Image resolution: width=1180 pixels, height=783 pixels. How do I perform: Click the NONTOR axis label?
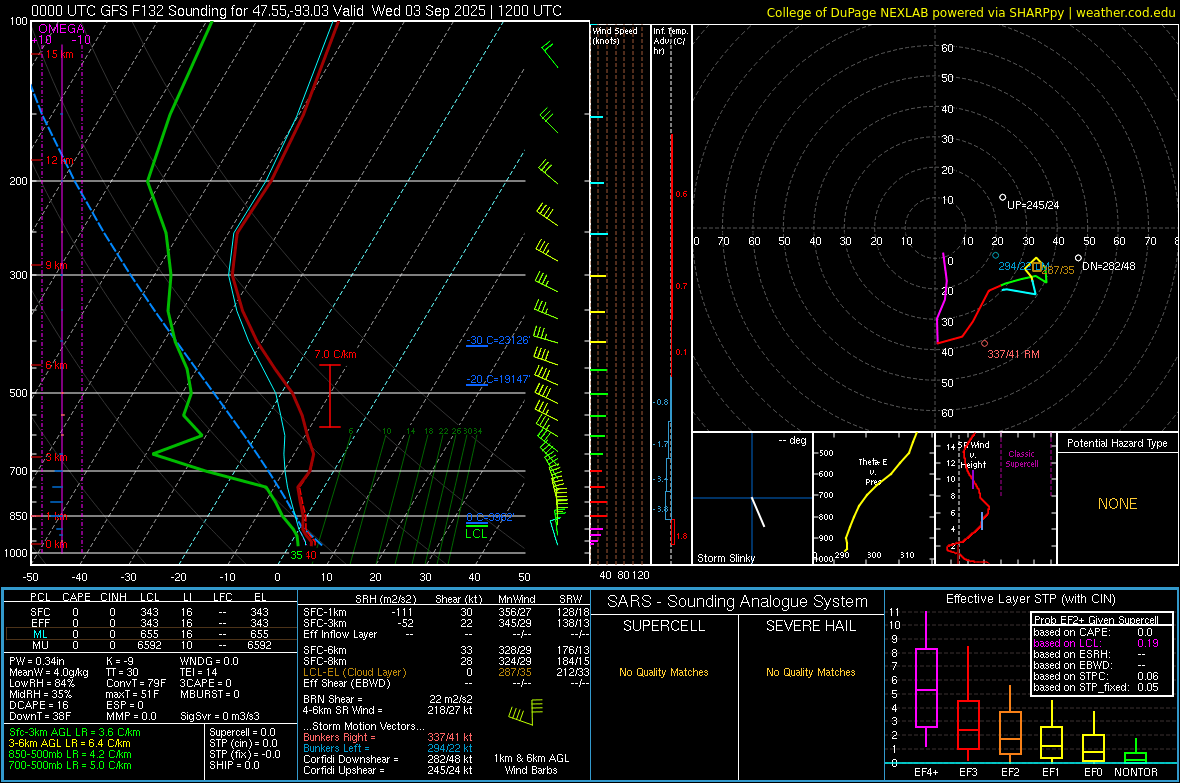click(x=1136, y=772)
